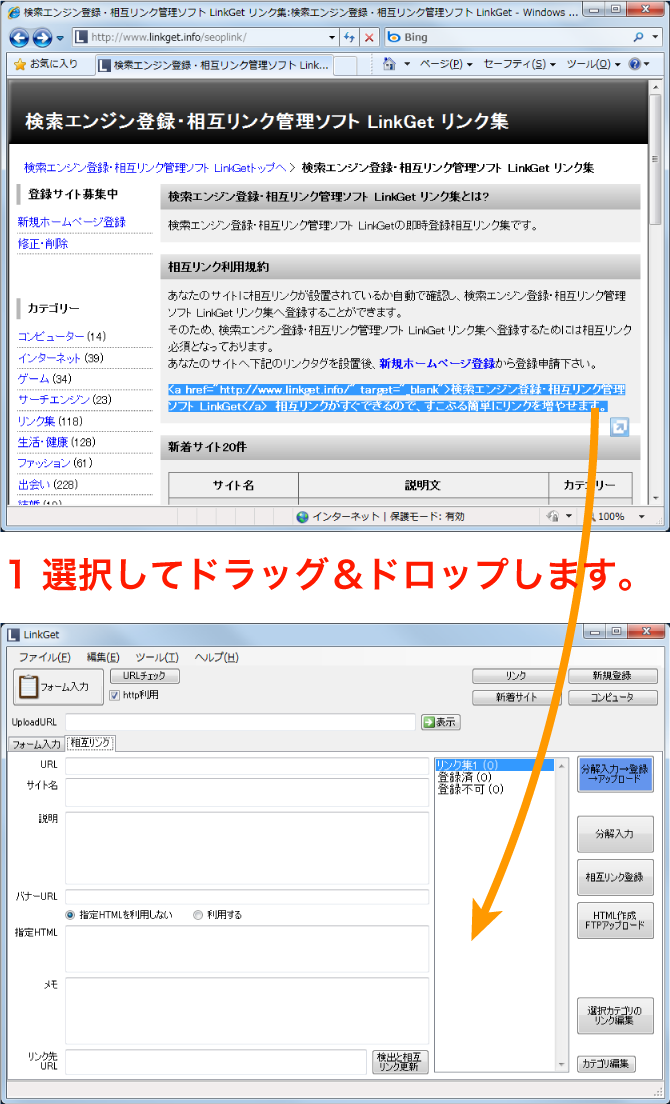Switch to the フォーム入力 tab
This screenshot has width=670, height=1104.
click(36, 744)
